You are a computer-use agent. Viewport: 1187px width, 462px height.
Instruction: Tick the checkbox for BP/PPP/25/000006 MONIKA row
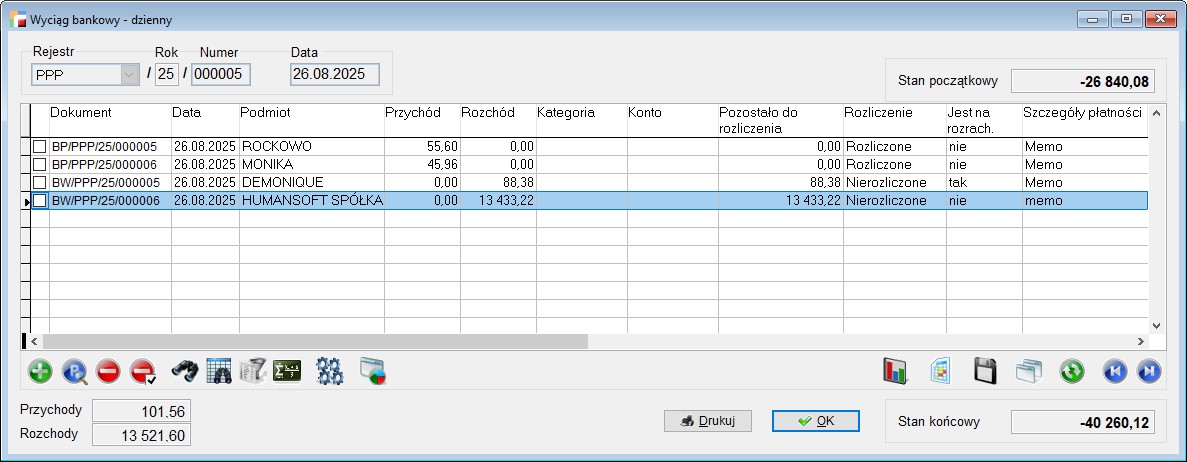40,165
